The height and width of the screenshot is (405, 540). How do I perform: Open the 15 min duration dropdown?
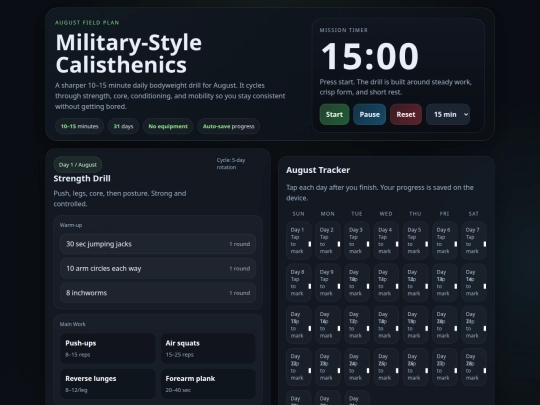[448, 114]
